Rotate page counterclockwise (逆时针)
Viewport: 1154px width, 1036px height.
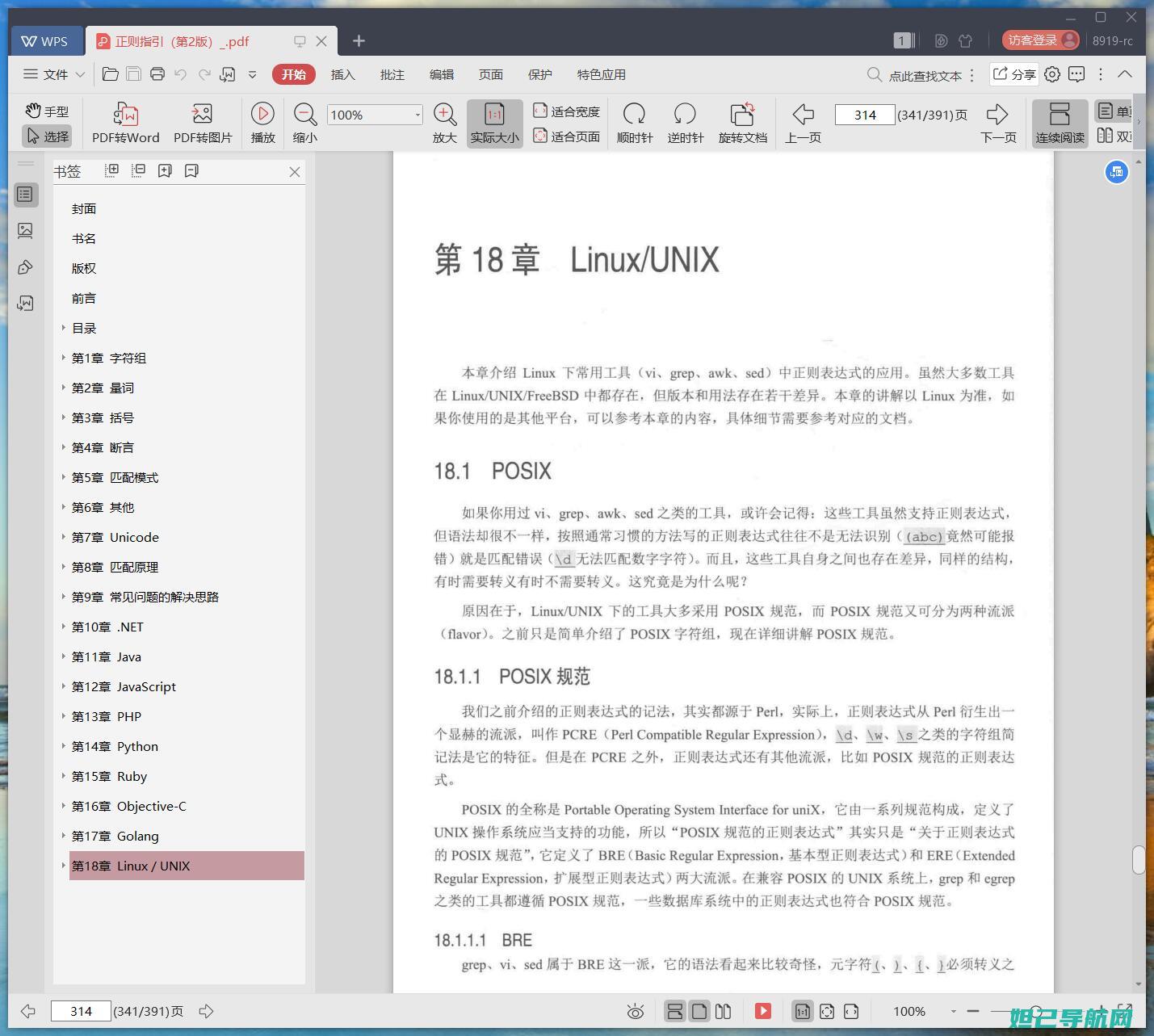[685, 123]
